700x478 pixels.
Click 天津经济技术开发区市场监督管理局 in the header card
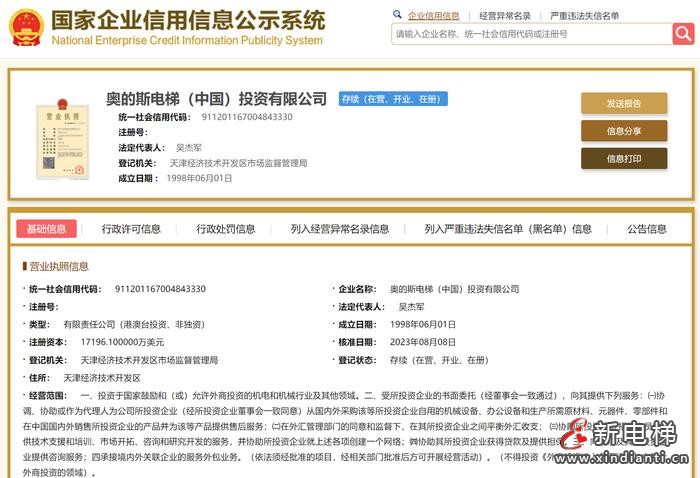click(238, 163)
